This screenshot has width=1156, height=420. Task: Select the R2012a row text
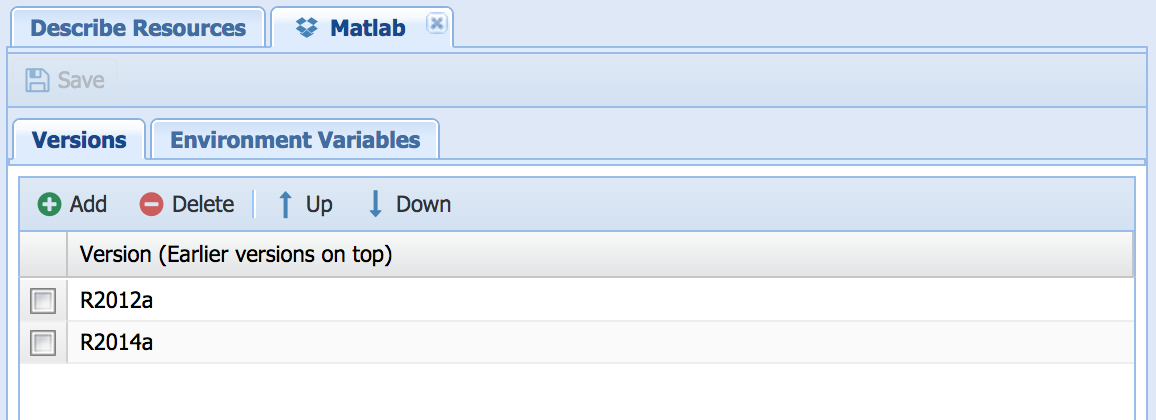pos(115,300)
